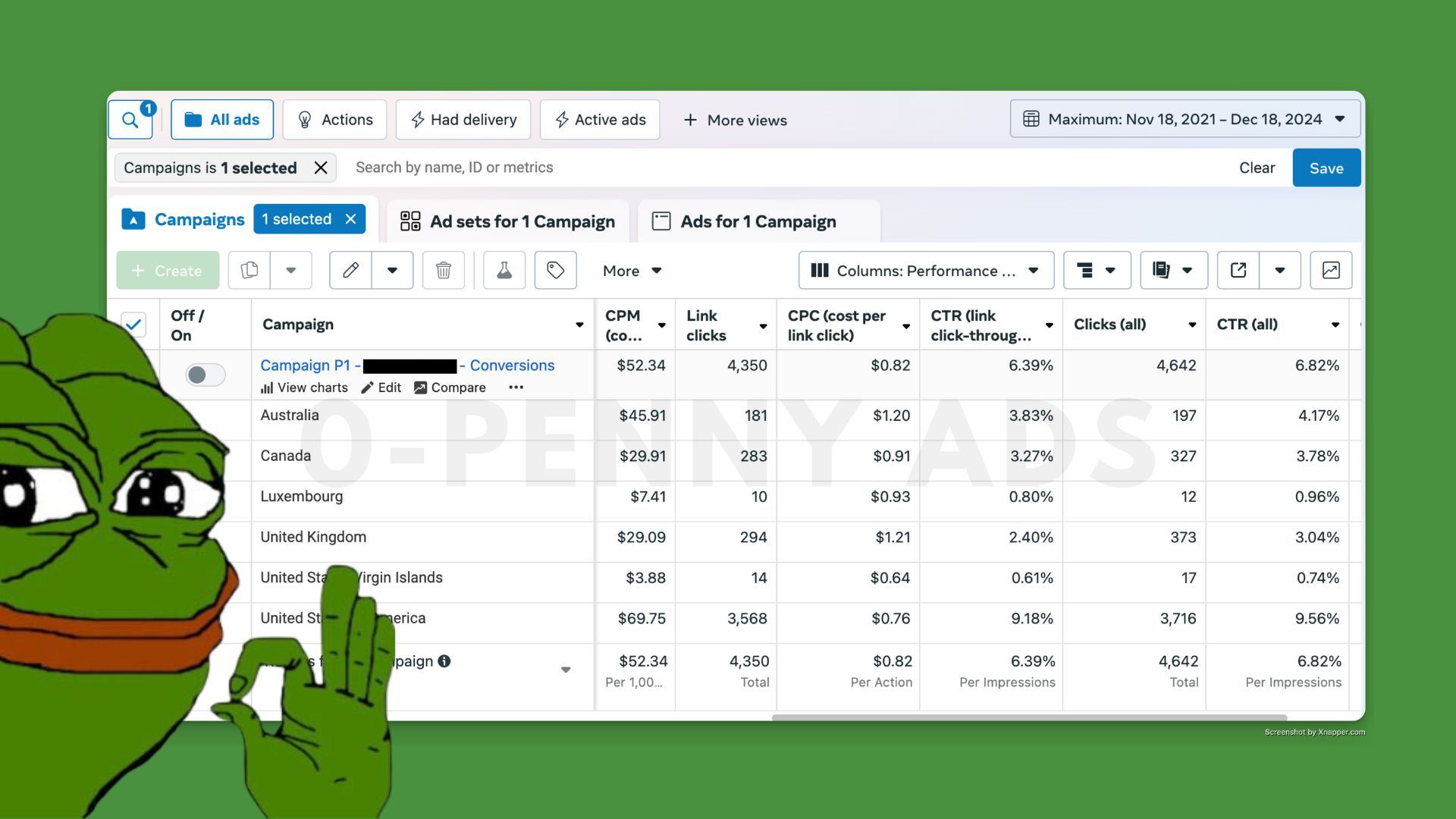Image resolution: width=1456 pixels, height=819 pixels.
Task: Expand the More dropdown
Action: (x=632, y=271)
